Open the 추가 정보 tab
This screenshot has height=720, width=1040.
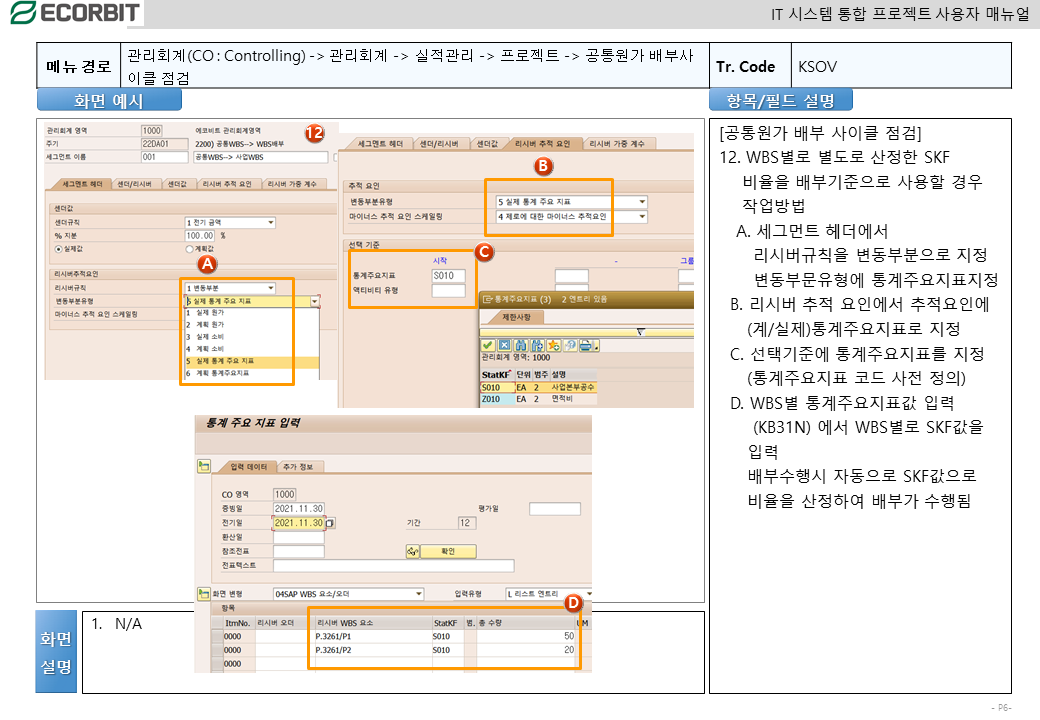pyautogui.click(x=298, y=467)
